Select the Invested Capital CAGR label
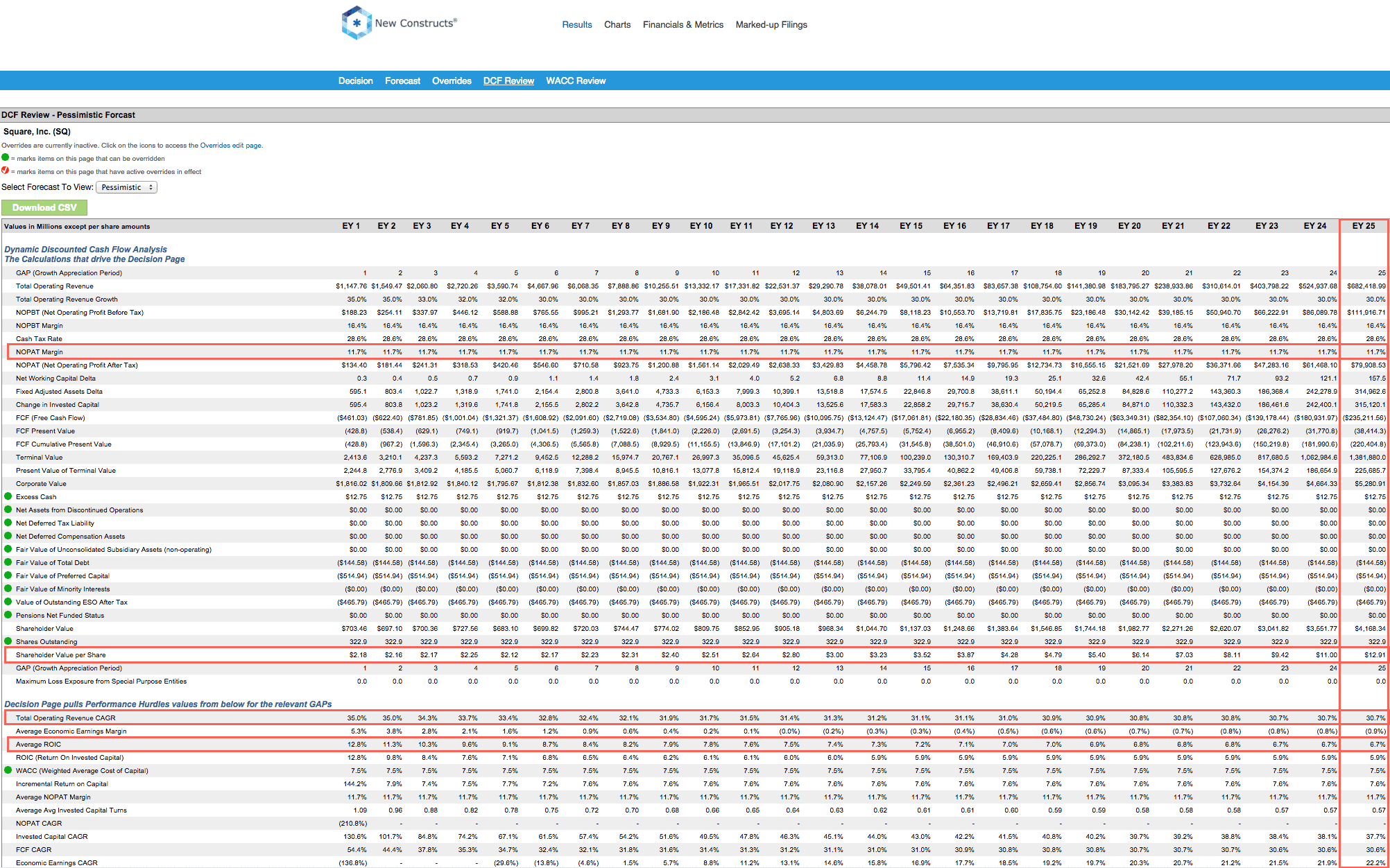Image resolution: width=1390 pixels, height=868 pixels. pyautogui.click(x=52, y=837)
